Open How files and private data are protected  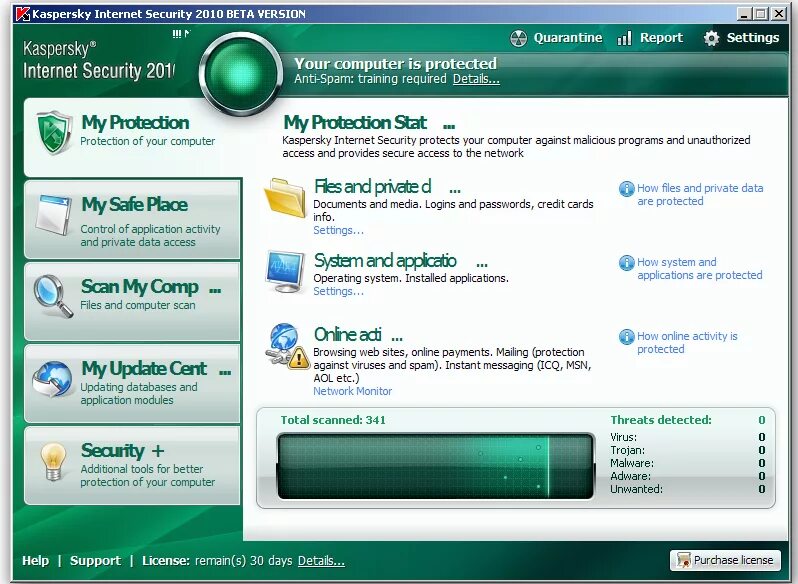700,195
